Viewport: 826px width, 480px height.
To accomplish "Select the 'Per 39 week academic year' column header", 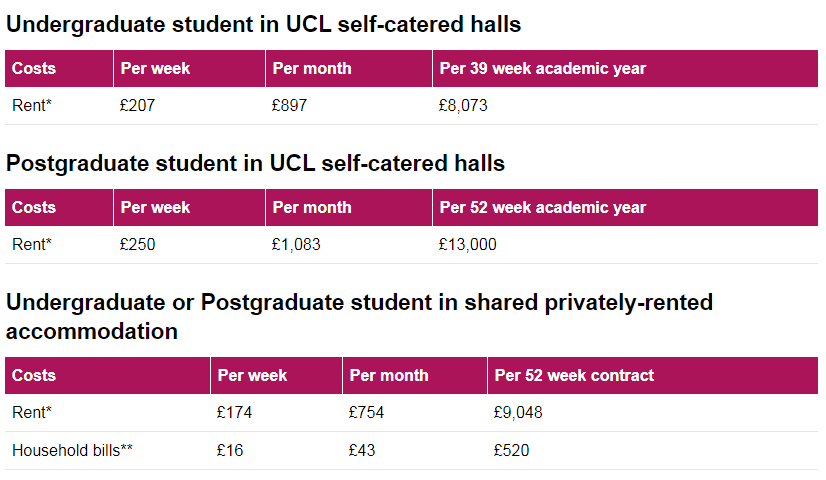I will point(542,69).
